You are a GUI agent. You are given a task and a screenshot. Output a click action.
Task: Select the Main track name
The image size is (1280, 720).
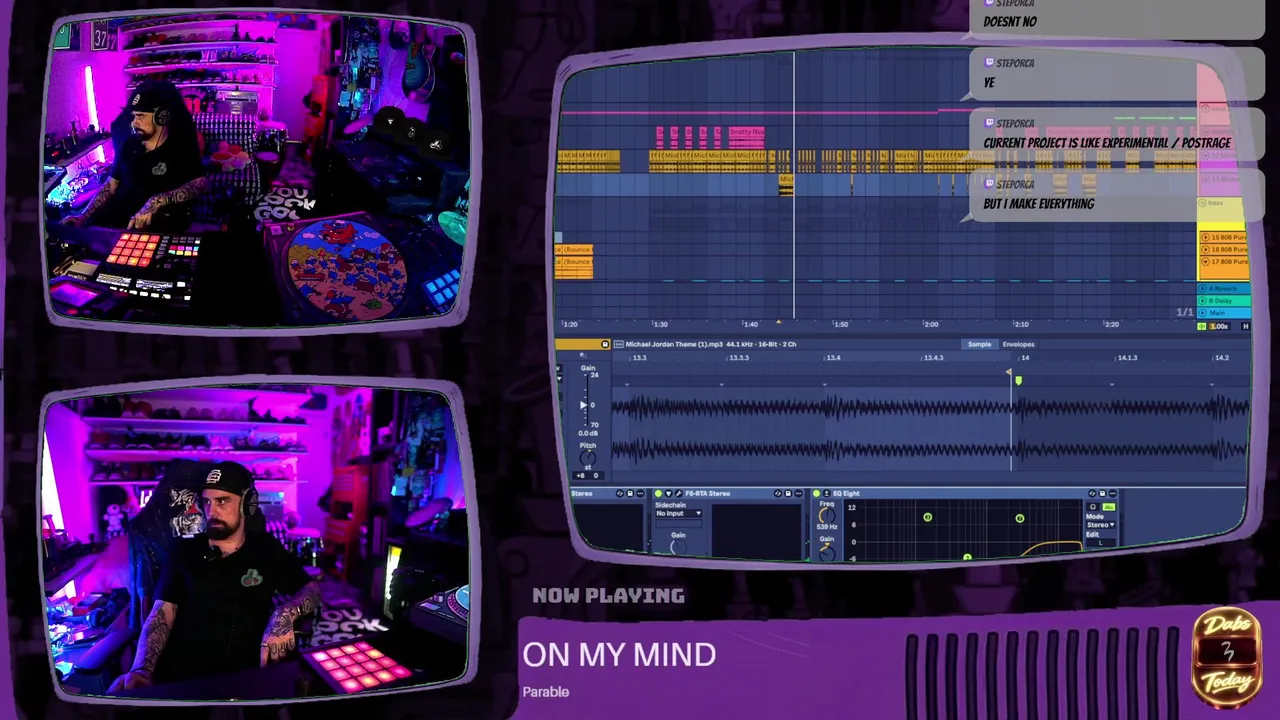tap(1217, 312)
